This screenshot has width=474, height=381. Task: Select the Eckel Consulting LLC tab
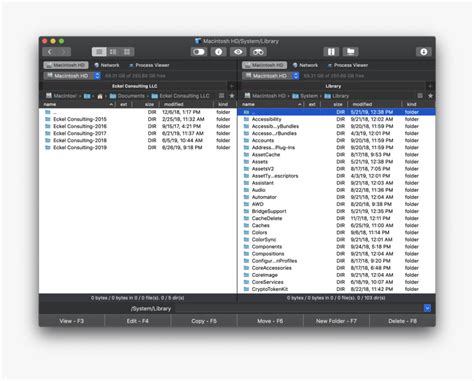click(134, 86)
